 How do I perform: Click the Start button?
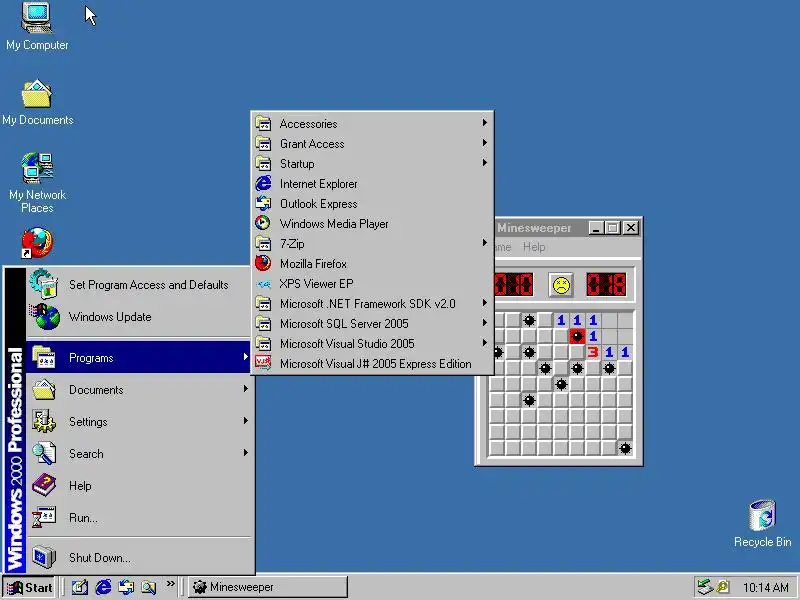click(29, 587)
